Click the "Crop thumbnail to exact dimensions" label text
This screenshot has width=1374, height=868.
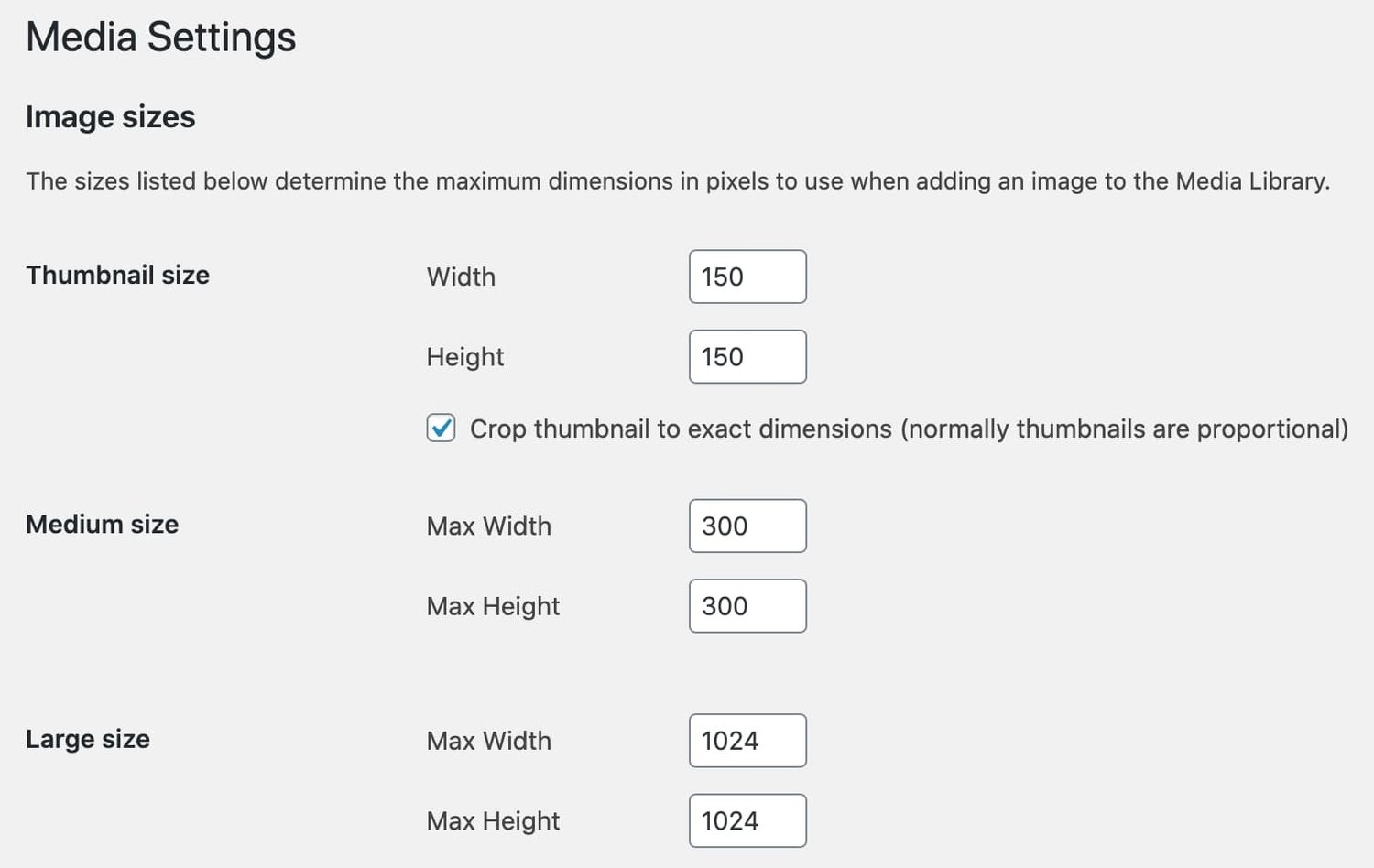point(909,429)
